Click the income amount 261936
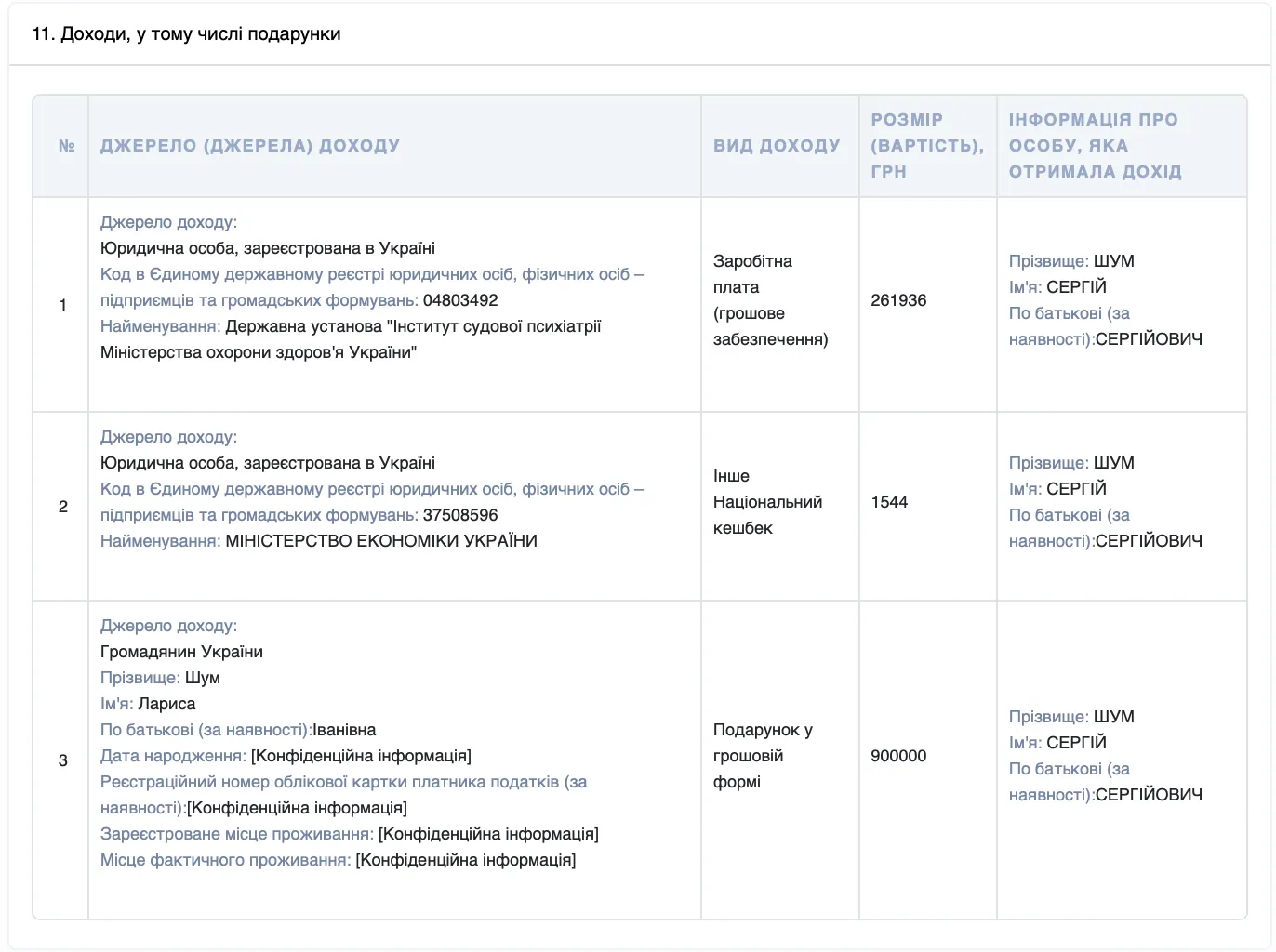Image resolution: width=1276 pixels, height=952 pixels. pos(898,300)
